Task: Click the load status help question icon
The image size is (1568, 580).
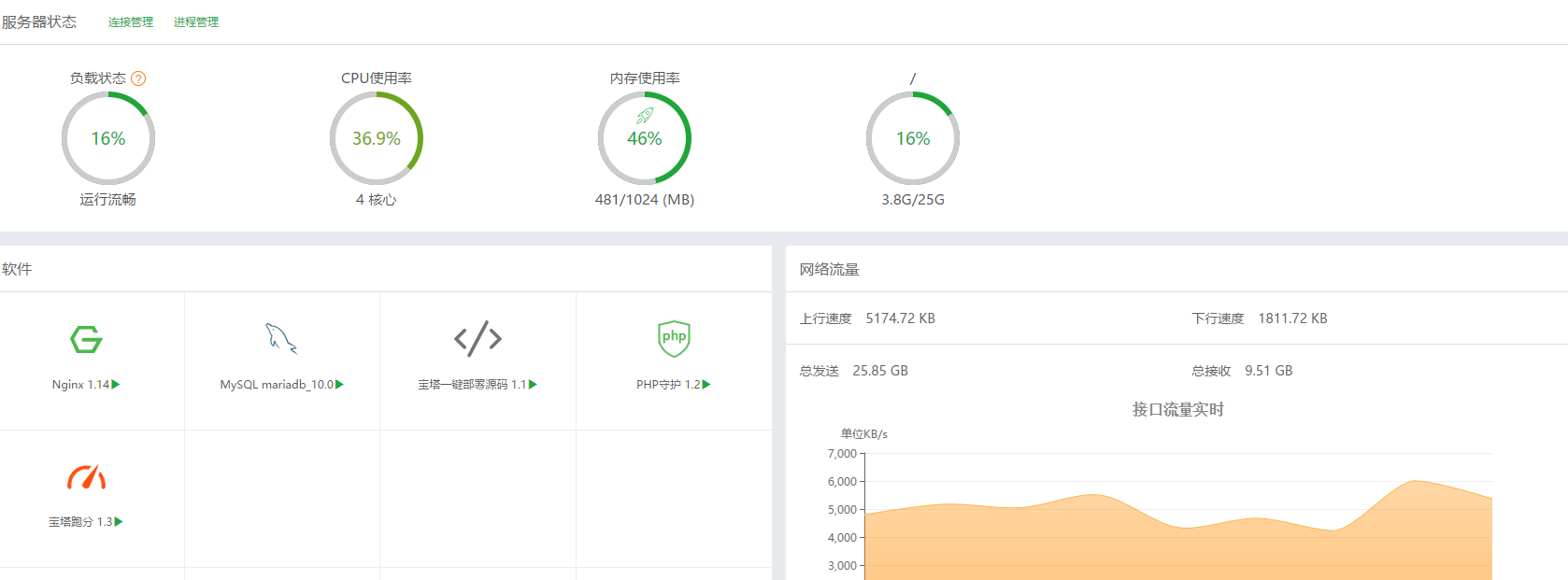Action: point(138,78)
